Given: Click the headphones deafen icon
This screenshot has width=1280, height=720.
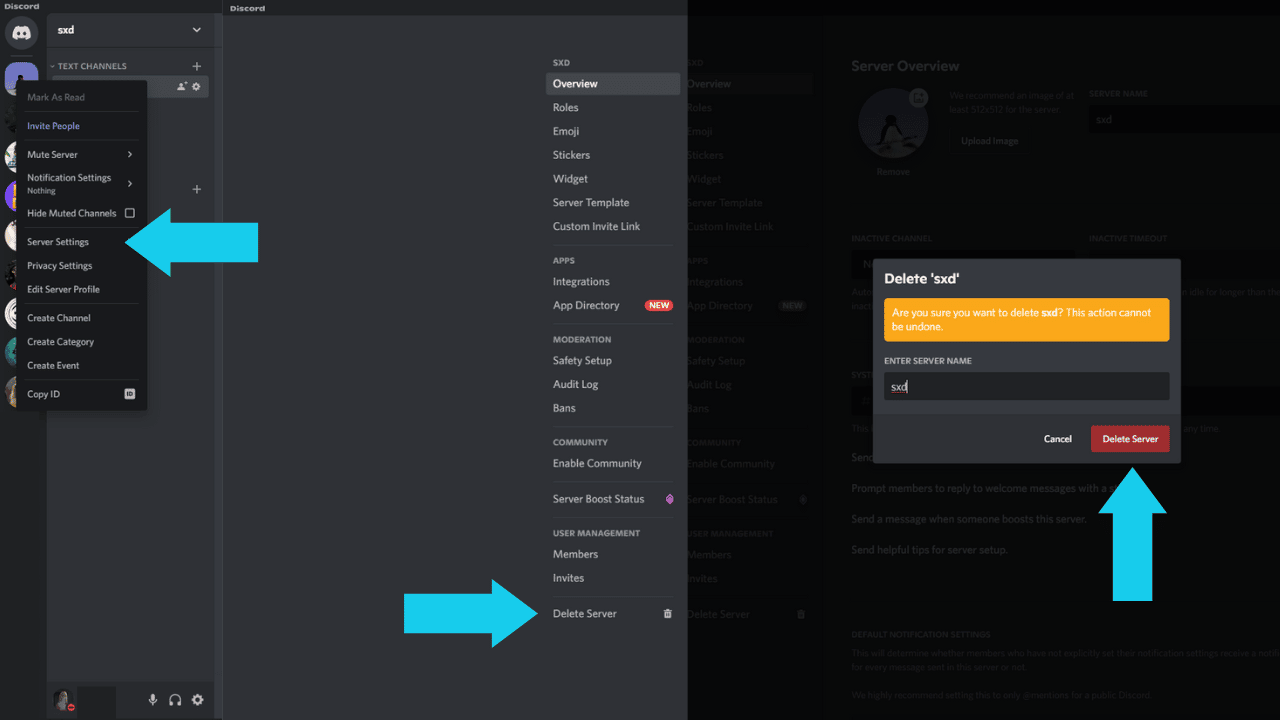Looking at the screenshot, I should click(x=175, y=700).
